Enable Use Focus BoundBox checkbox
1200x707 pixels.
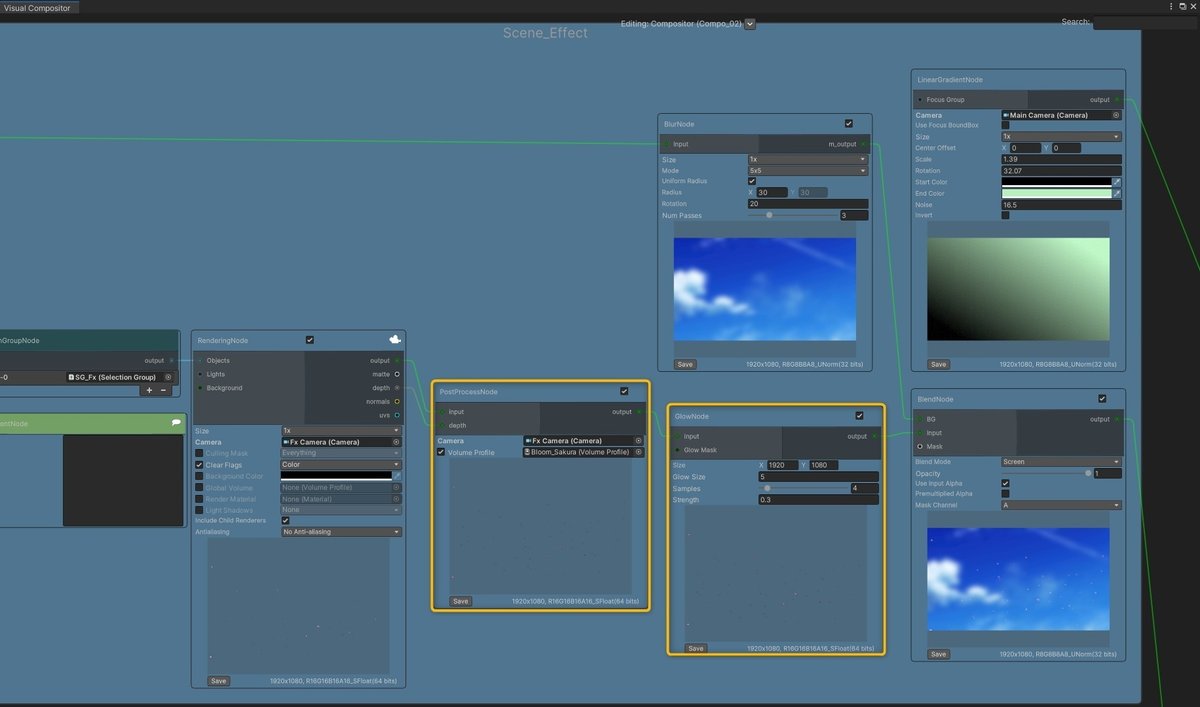pyautogui.click(x=1005, y=125)
